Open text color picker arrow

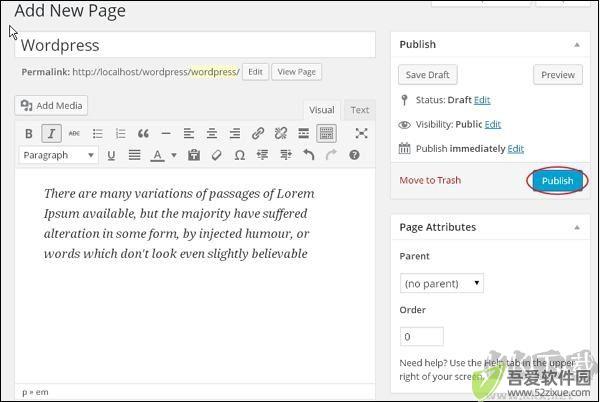(x=174, y=155)
